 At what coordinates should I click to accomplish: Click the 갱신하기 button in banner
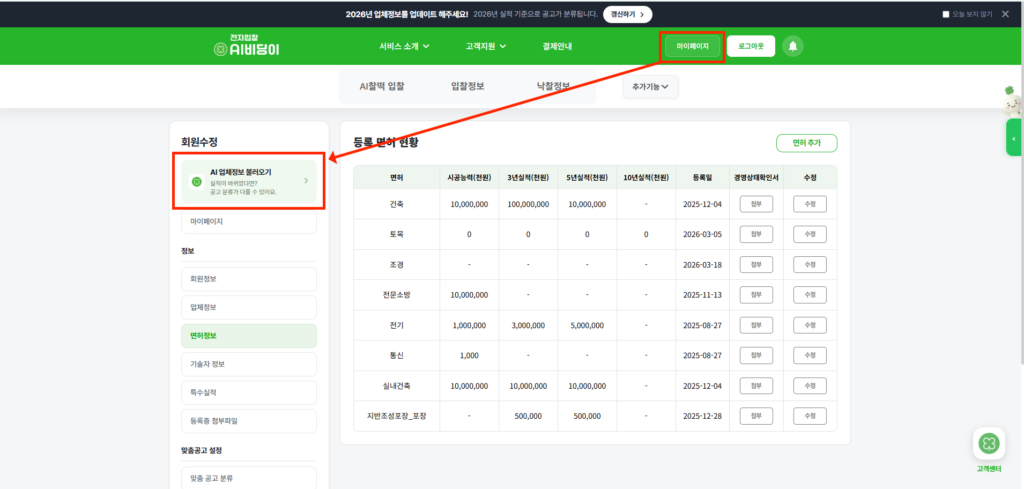627,14
